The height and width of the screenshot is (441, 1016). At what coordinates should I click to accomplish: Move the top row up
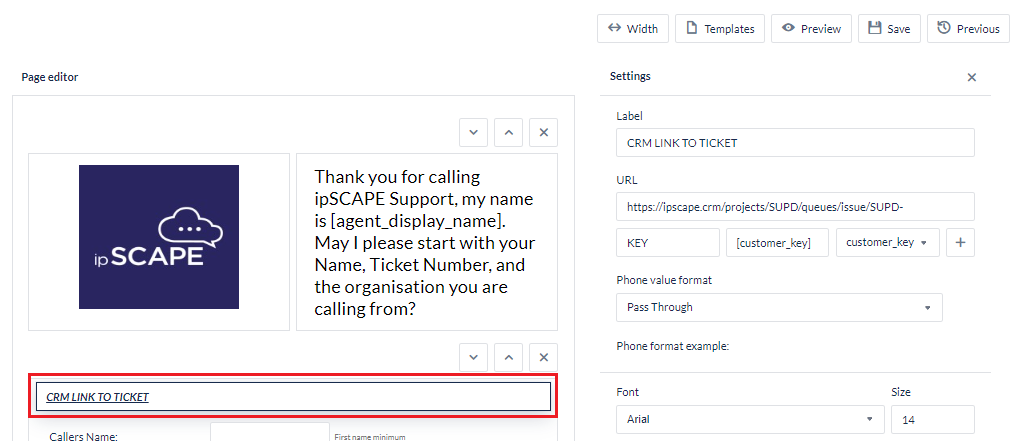(509, 132)
